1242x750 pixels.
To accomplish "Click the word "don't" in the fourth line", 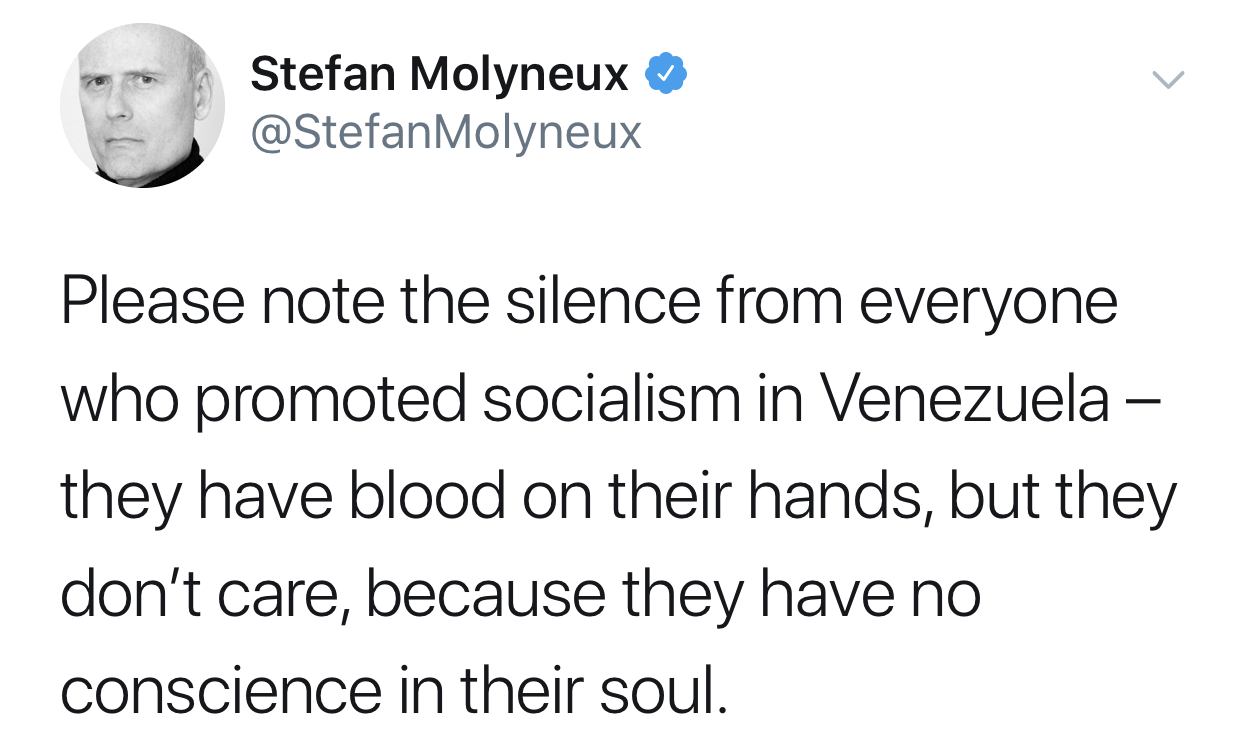I will (135, 594).
